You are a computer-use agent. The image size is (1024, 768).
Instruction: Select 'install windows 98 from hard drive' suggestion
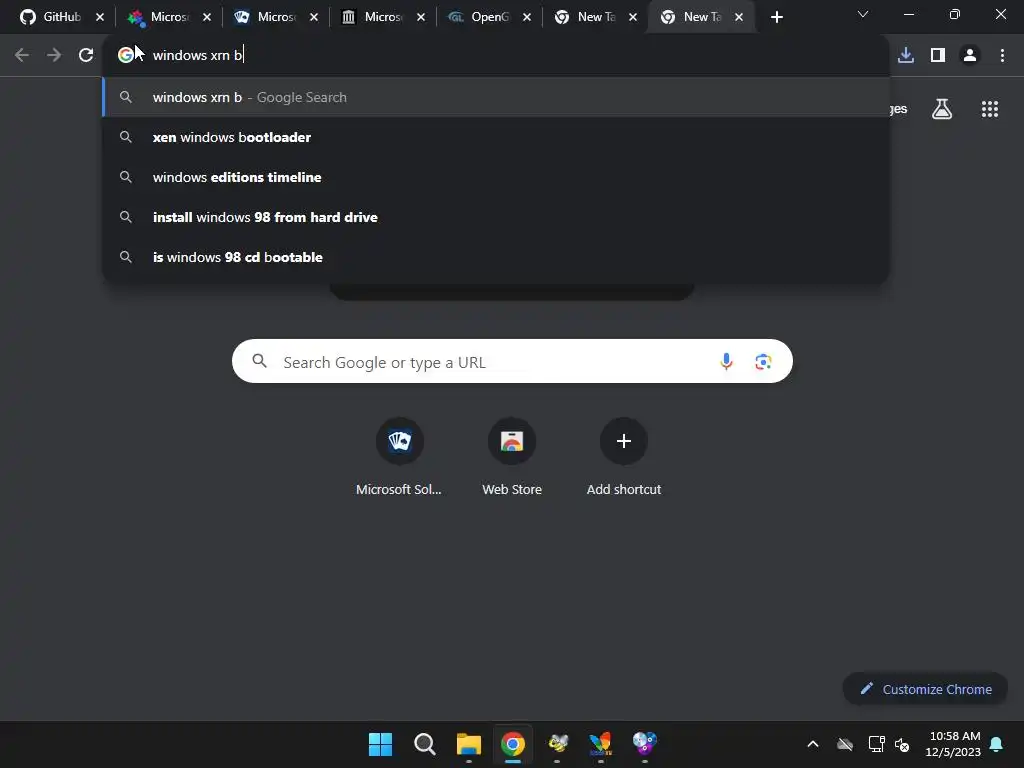(x=496, y=217)
